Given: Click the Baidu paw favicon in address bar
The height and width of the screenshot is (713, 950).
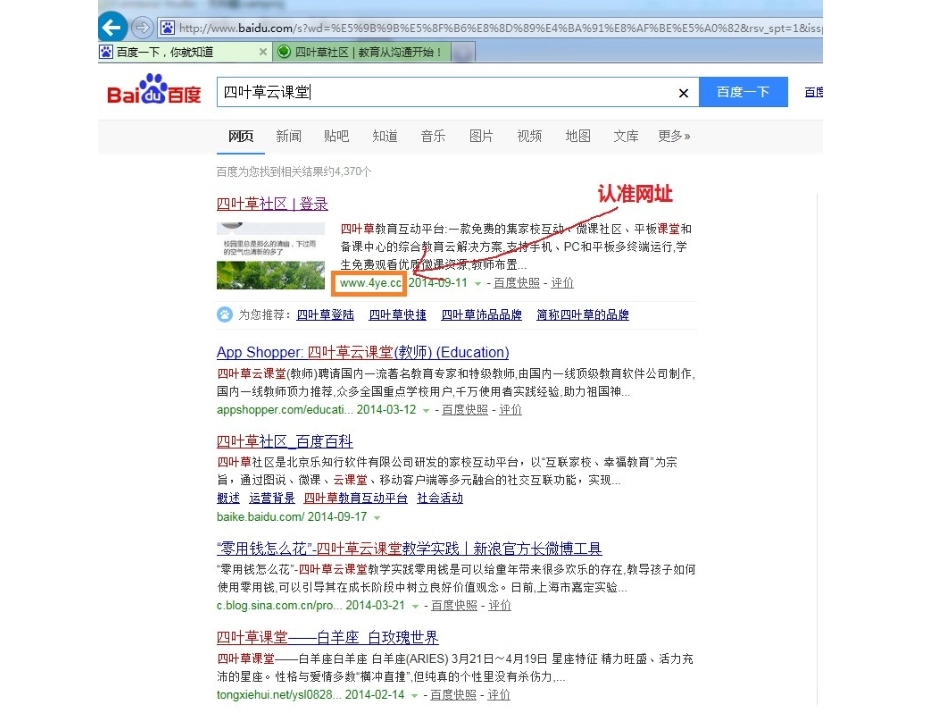Looking at the screenshot, I should pyautogui.click(x=168, y=28).
